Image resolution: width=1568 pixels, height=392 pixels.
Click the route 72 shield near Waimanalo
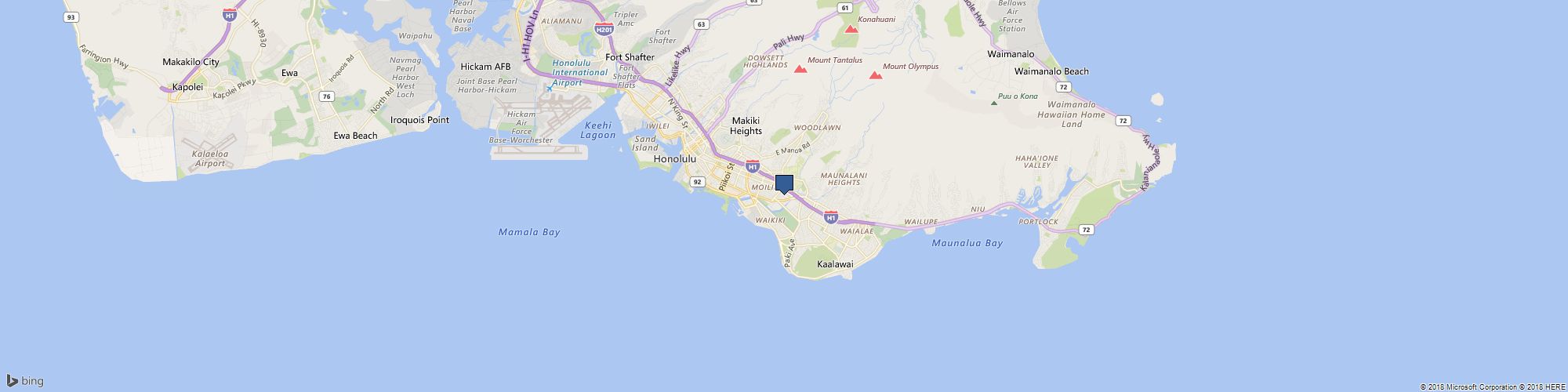(x=1123, y=121)
